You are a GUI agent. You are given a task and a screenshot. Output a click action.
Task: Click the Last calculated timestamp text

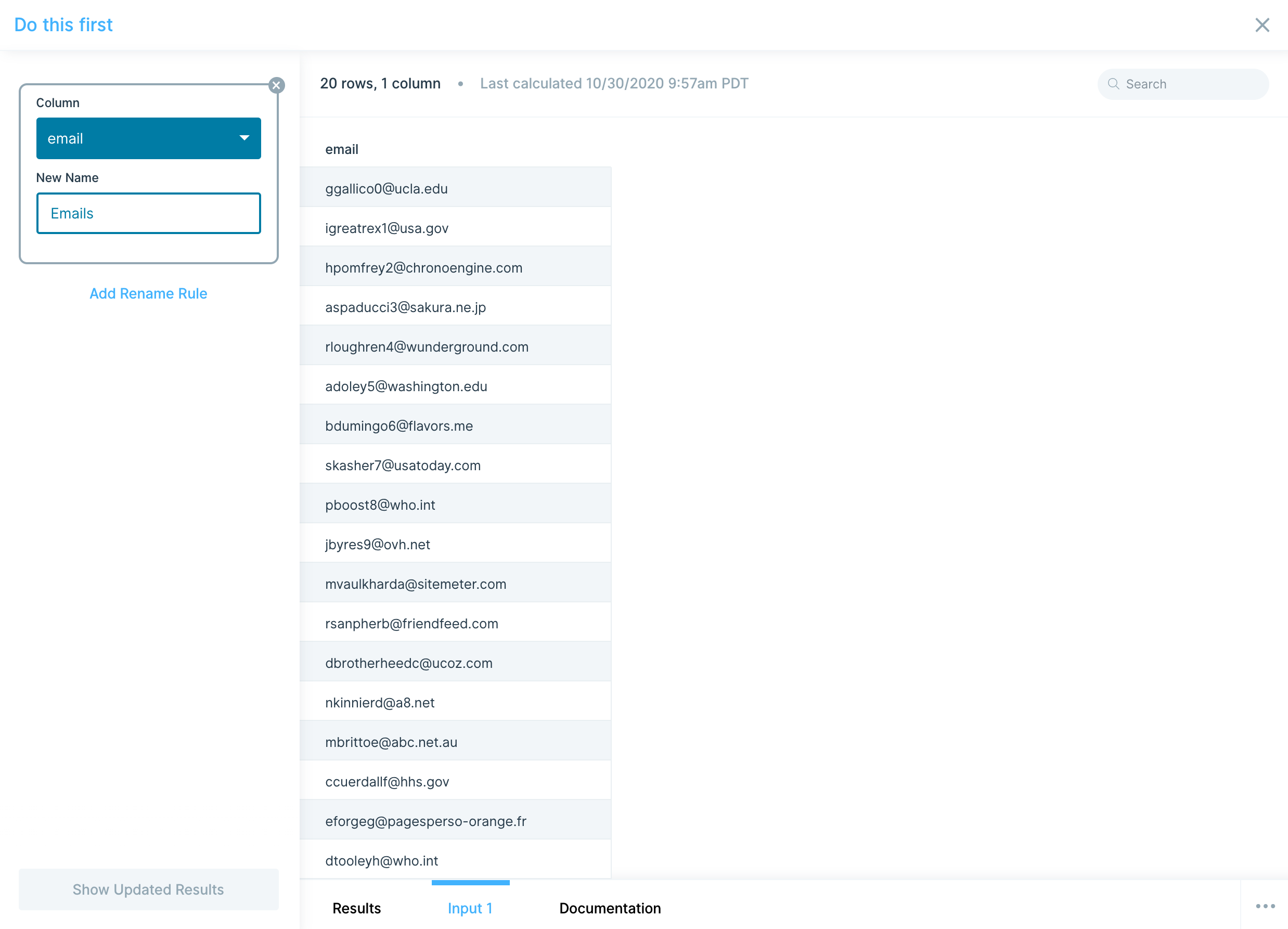tap(614, 83)
